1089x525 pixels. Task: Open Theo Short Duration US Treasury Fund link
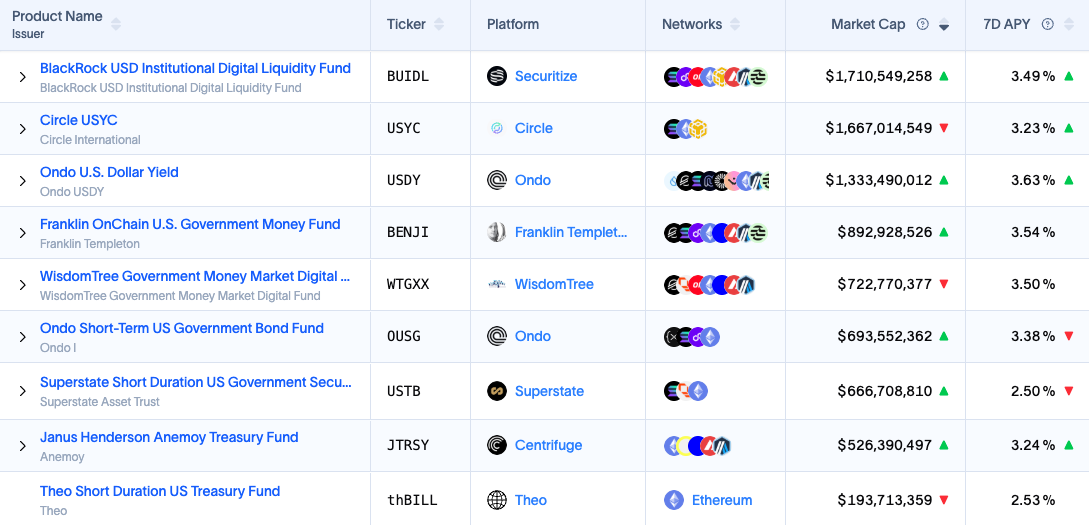(160, 492)
